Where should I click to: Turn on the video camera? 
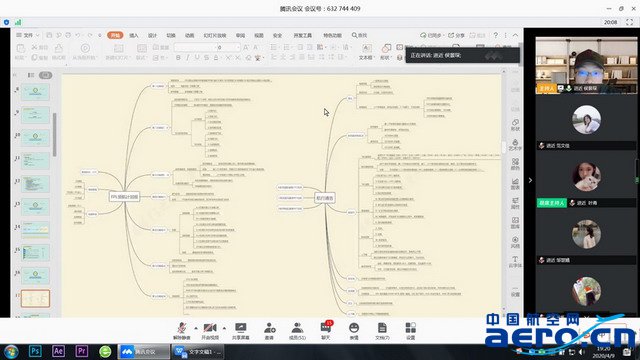[x=210, y=331]
